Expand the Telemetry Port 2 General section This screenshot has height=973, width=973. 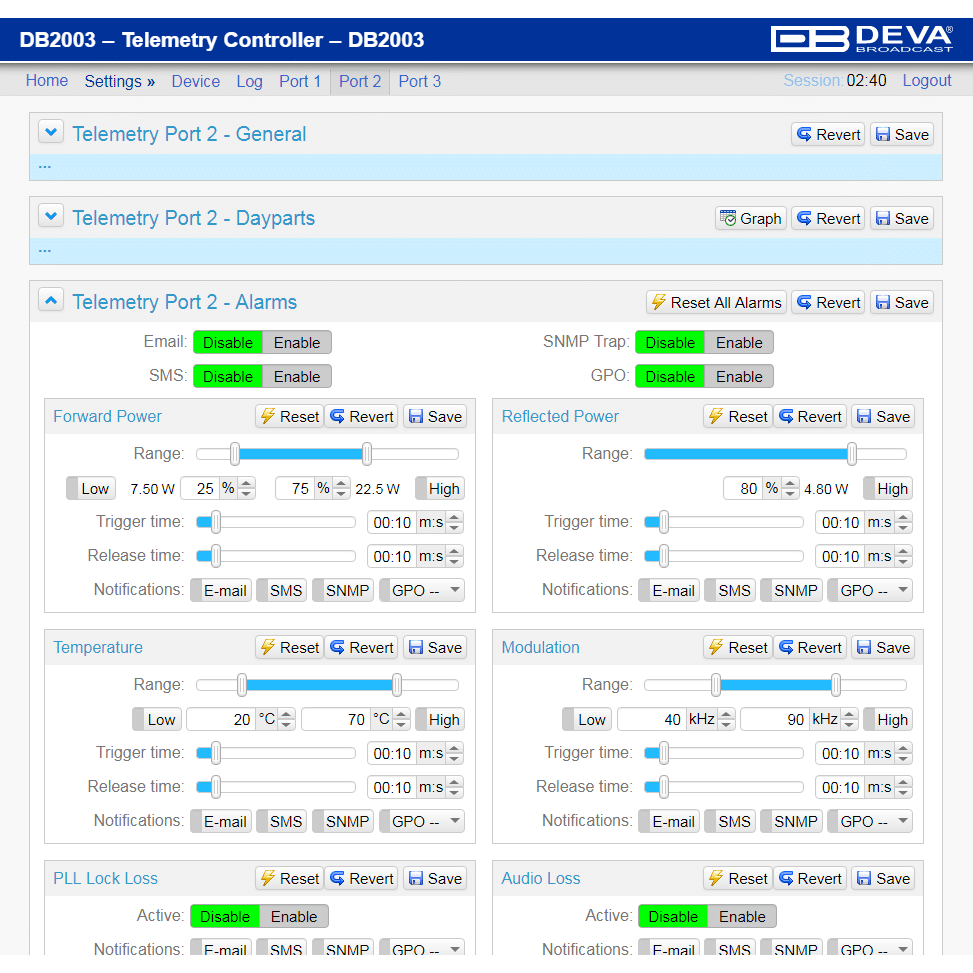(51, 132)
